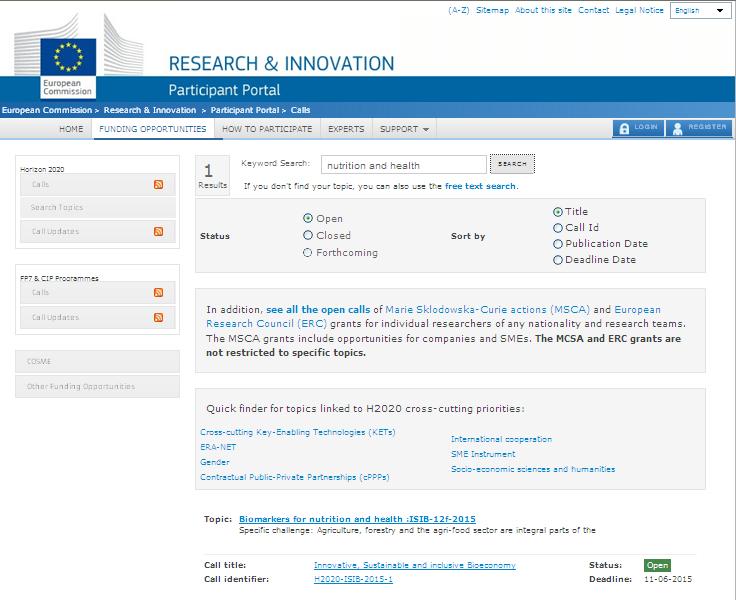This screenshot has height=600, width=736.
Task: Open the Experts tab
Action: click(x=346, y=129)
